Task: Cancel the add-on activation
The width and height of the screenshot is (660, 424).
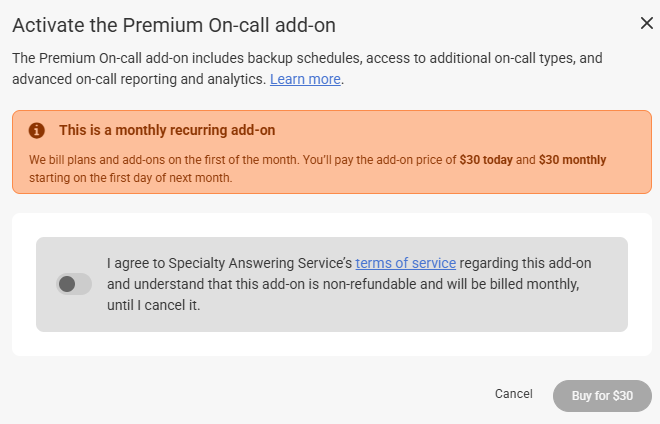Action: tap(514, 394)
